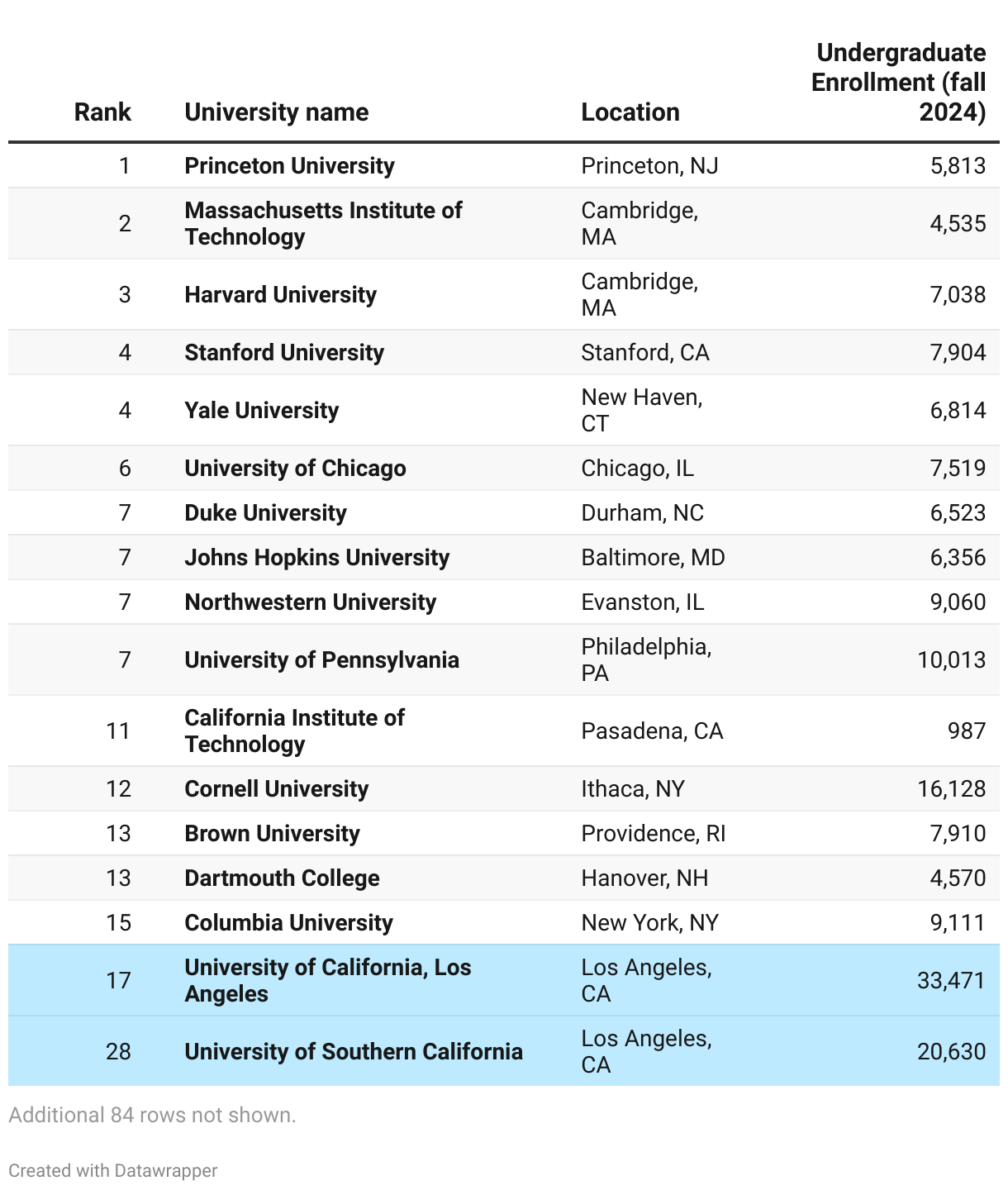This screenshot has height=1190, width=1008.
Task: Click the 'Additional 84 rows not shown' note
Action: click(152, 1116)
